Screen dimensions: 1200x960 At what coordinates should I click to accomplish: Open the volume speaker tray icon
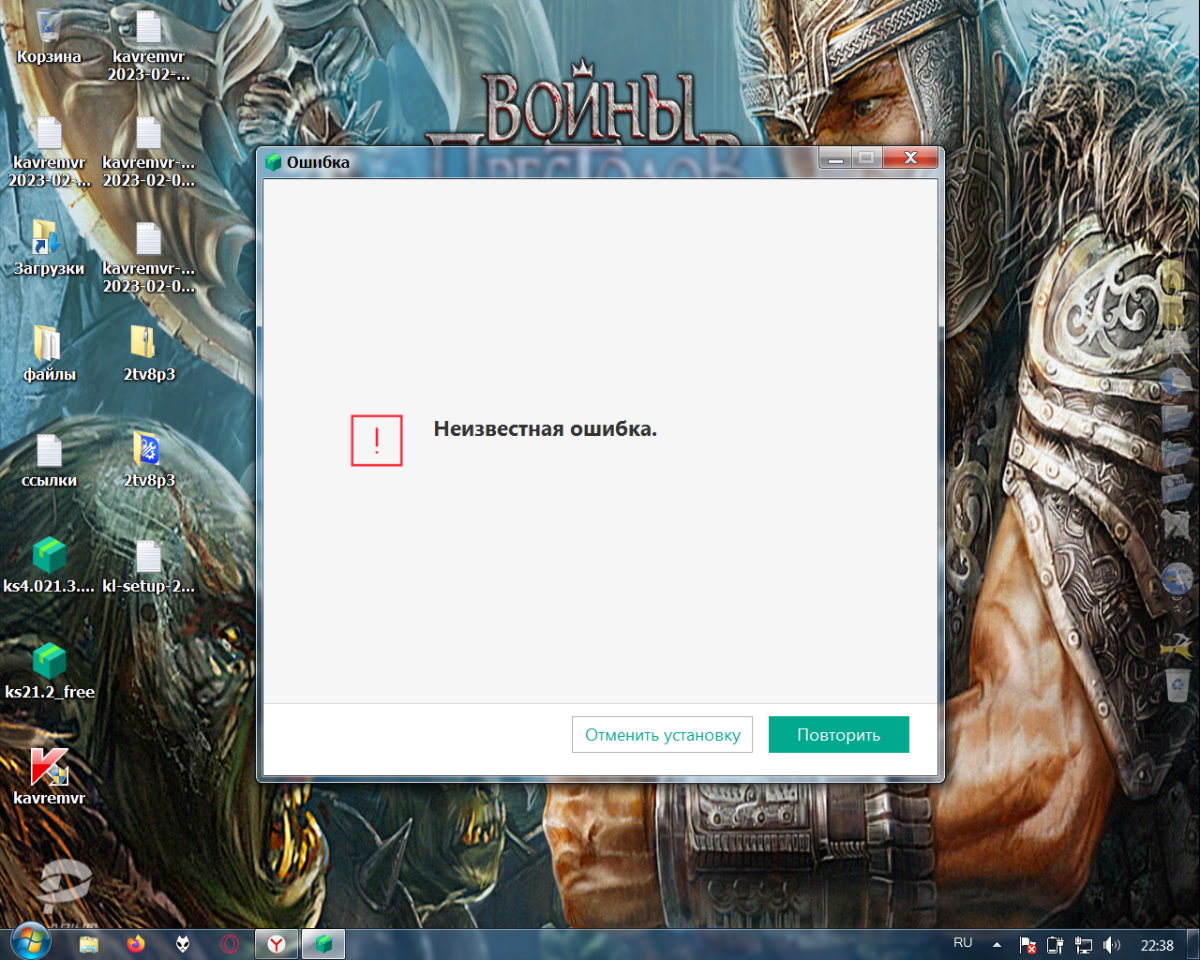[1111, 944]
